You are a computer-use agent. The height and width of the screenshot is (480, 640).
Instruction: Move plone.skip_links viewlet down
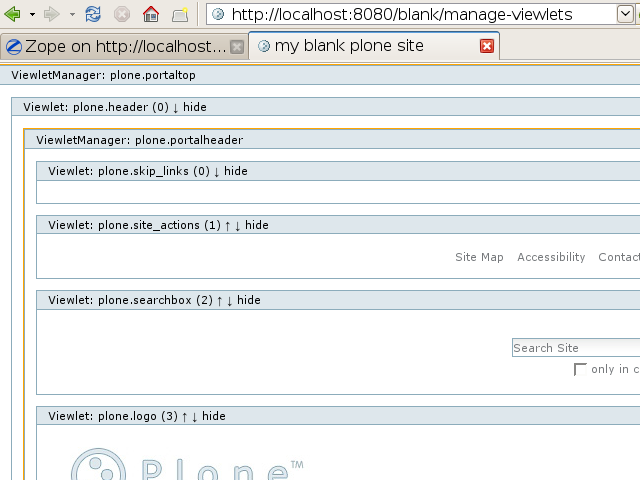pyautogui.click(x=217, y=172)
